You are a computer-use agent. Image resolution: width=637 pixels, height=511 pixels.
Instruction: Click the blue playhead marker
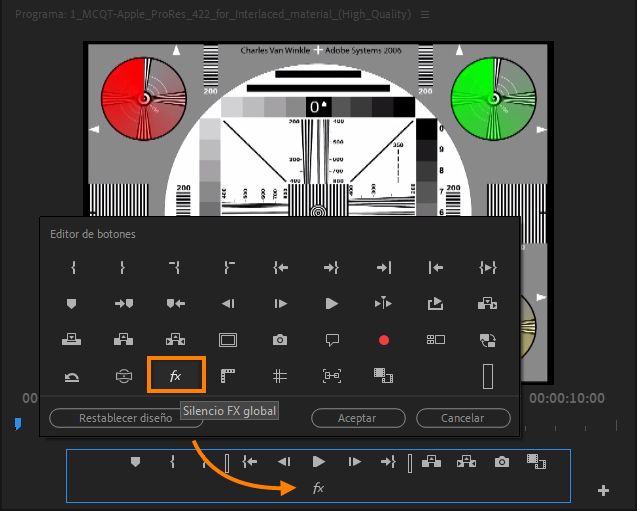(x=18, y=424)
